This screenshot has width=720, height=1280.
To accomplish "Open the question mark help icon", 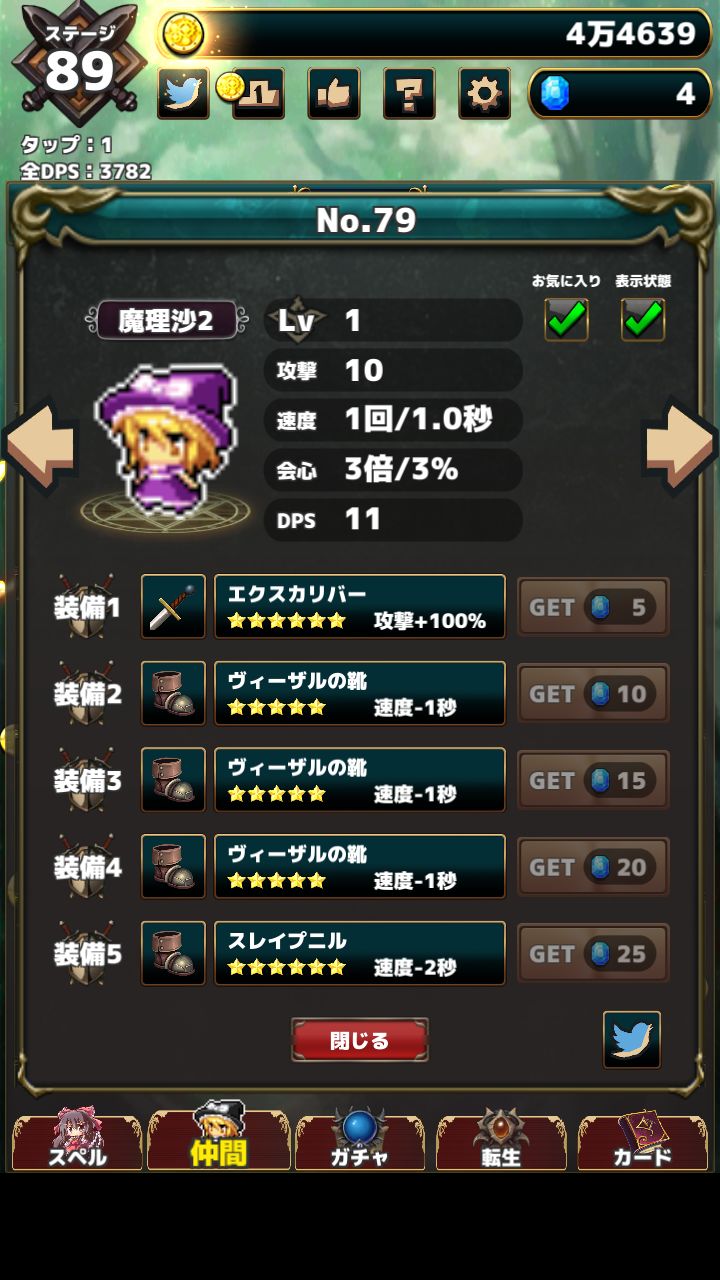I will [x=409, y=94].
